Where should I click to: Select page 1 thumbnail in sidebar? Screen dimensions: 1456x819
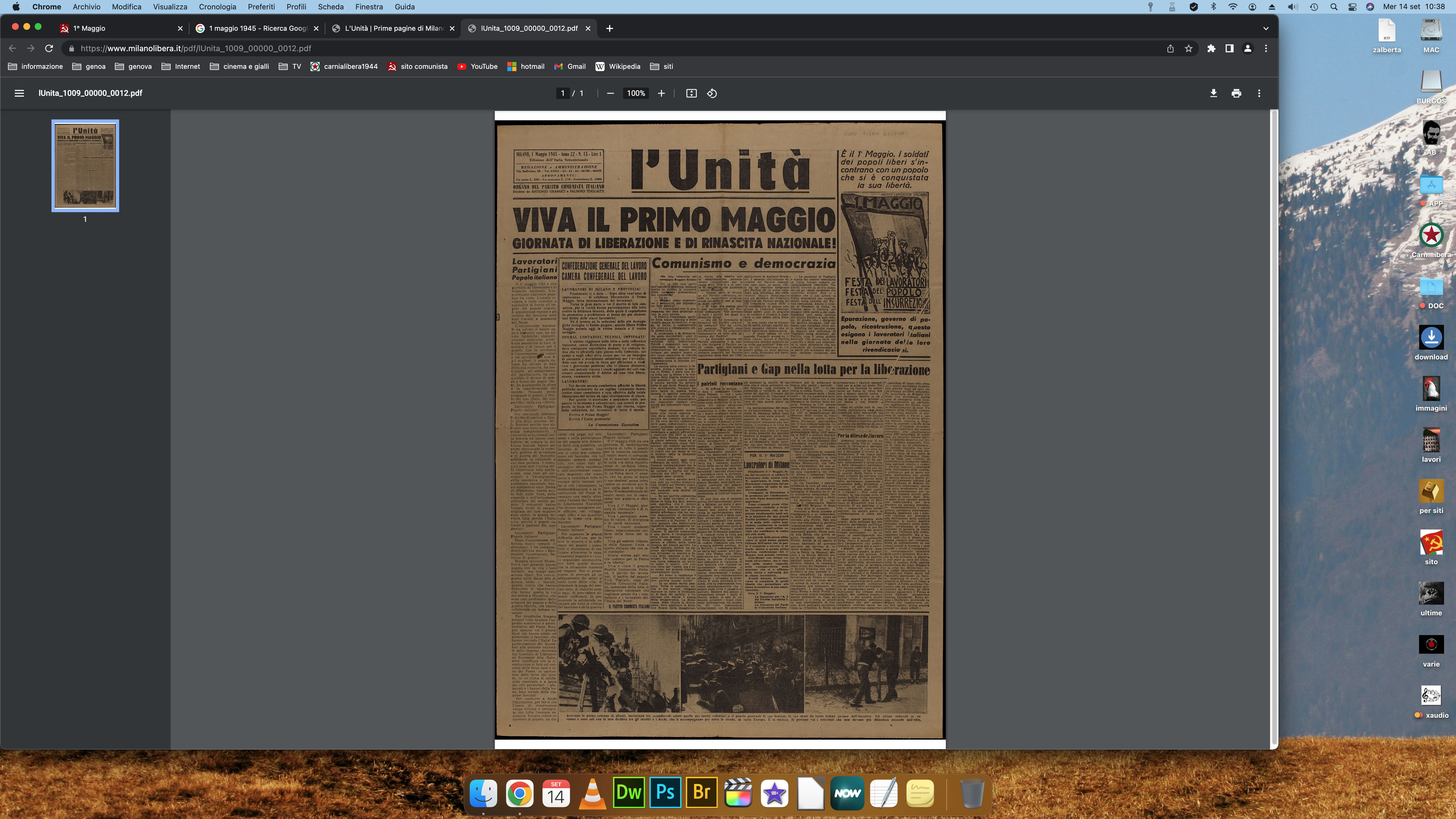click(x=85, y=166)
